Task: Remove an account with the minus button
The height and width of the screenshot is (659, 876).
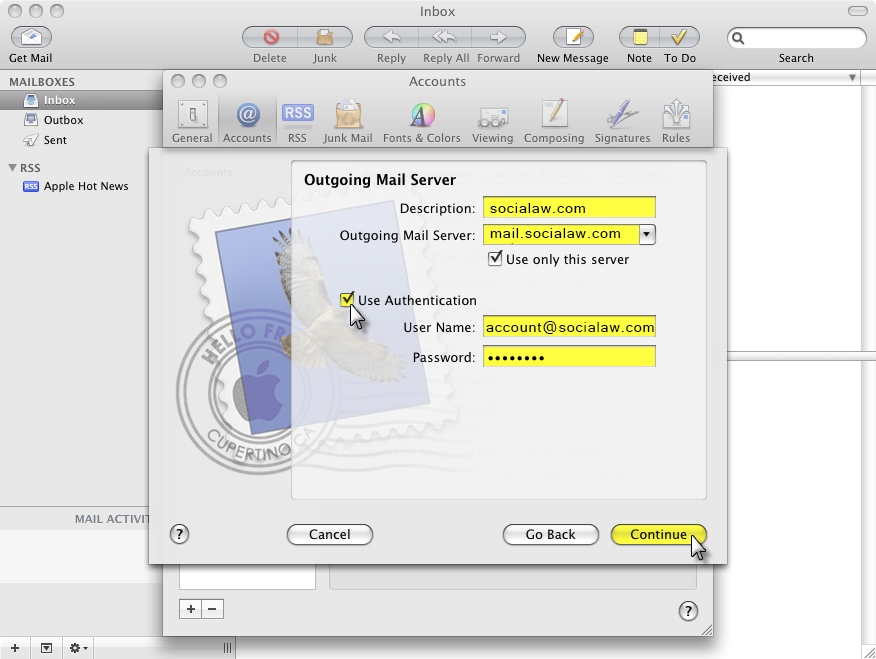Action: [212, 609]
